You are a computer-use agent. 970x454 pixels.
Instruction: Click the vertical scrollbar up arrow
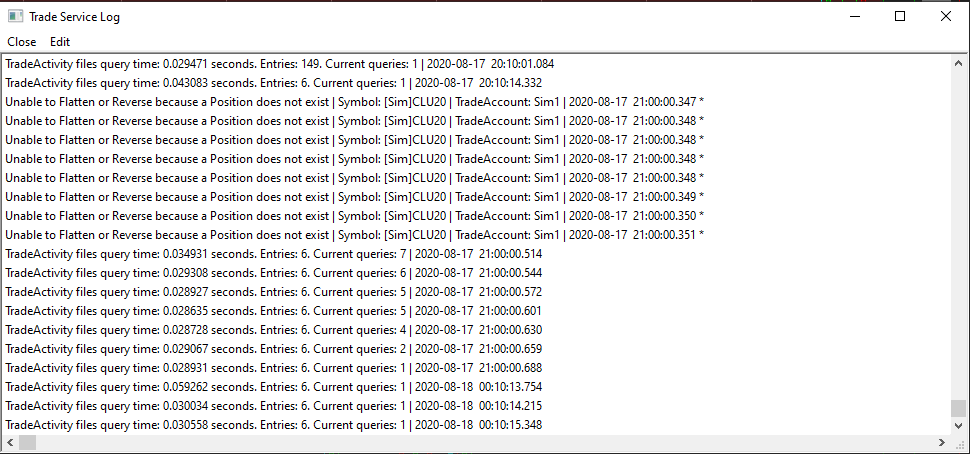pyautogui.click(x=959, y=62)
